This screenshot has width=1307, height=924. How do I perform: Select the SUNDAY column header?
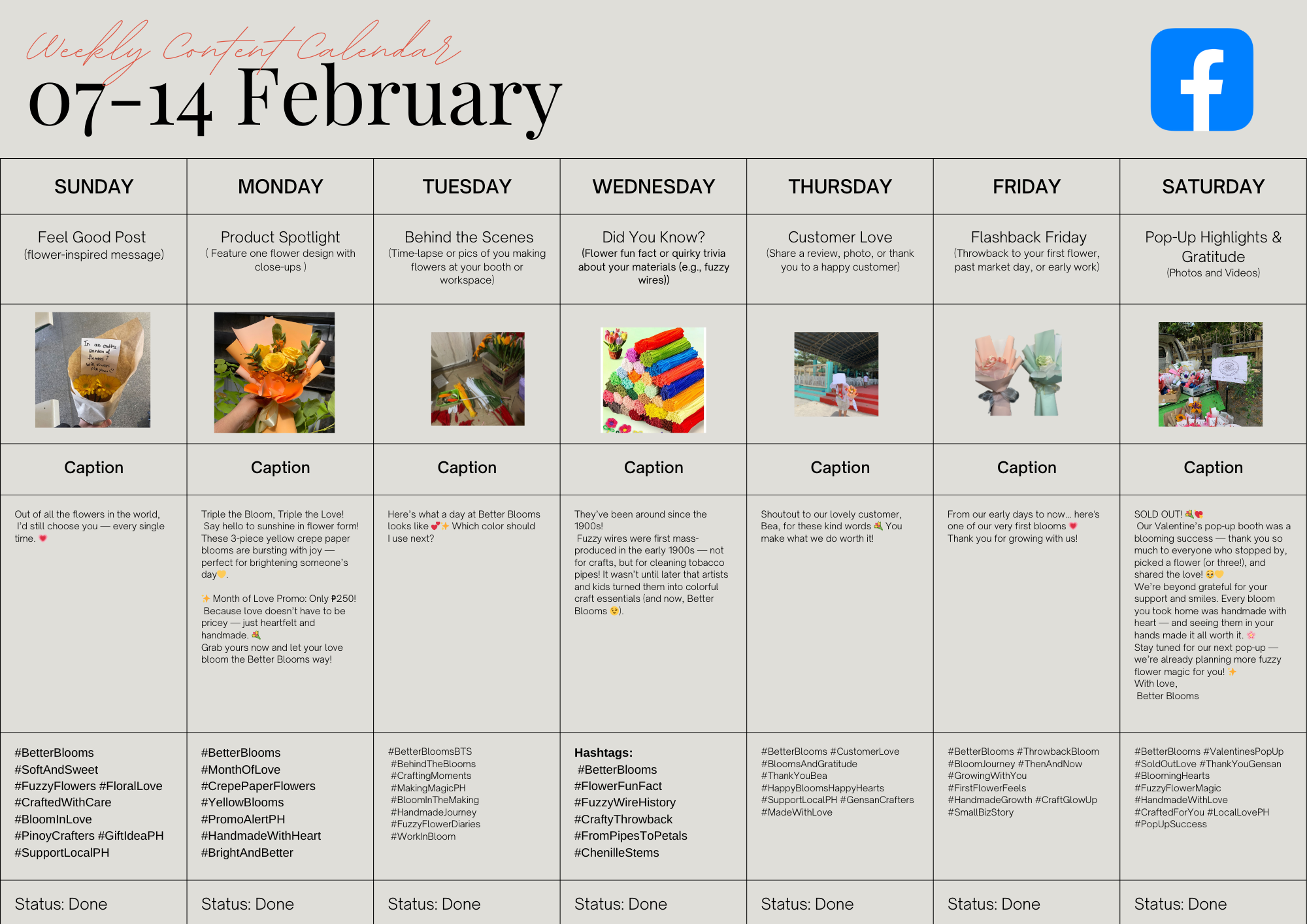pos(94,187)
